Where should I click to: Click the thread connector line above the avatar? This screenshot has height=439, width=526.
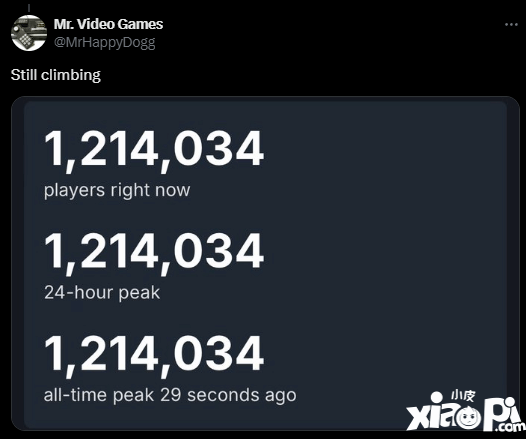pos(29,8)
